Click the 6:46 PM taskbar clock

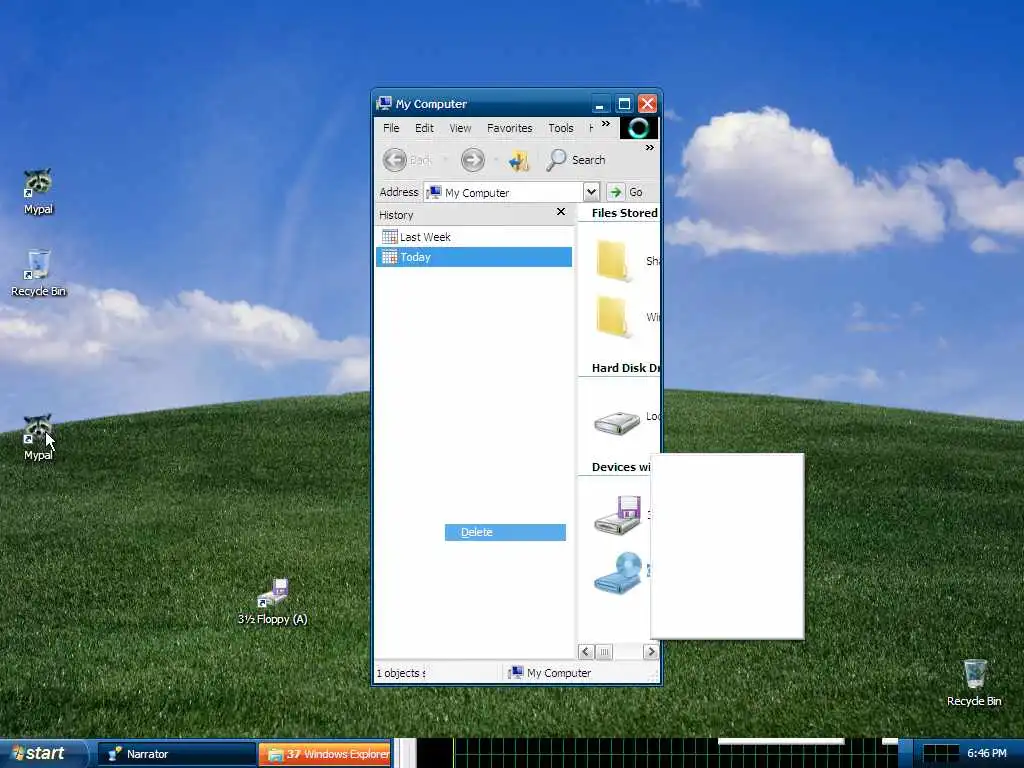(x=987, y=754)
